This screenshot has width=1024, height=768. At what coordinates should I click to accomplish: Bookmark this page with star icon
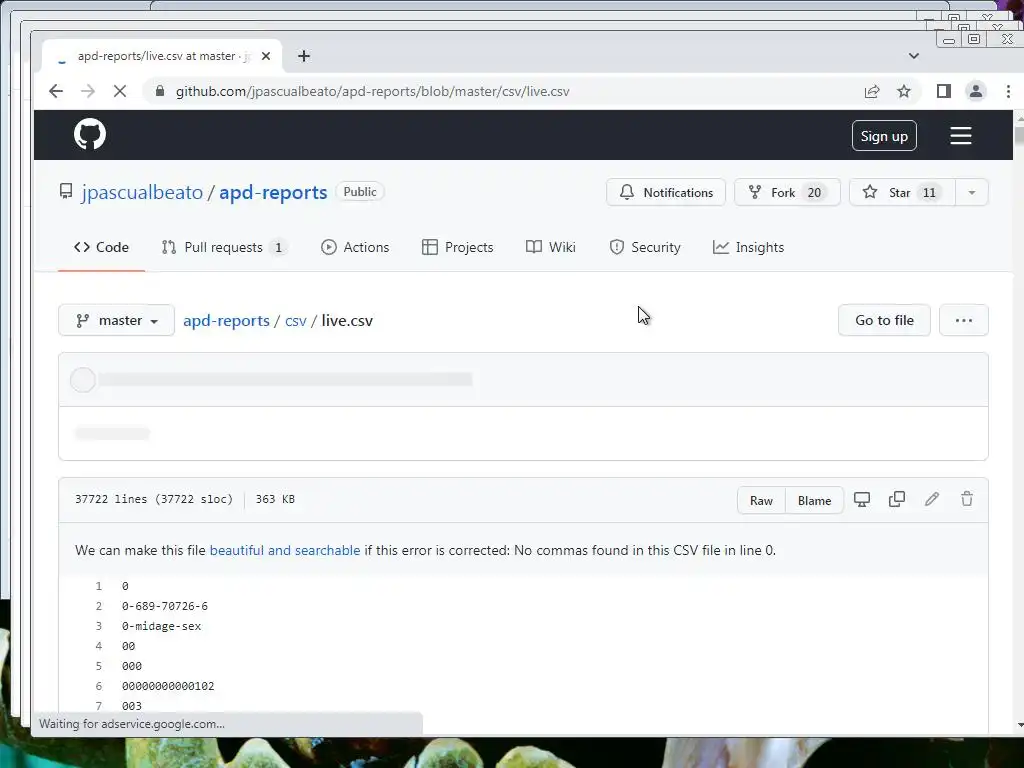904,91
